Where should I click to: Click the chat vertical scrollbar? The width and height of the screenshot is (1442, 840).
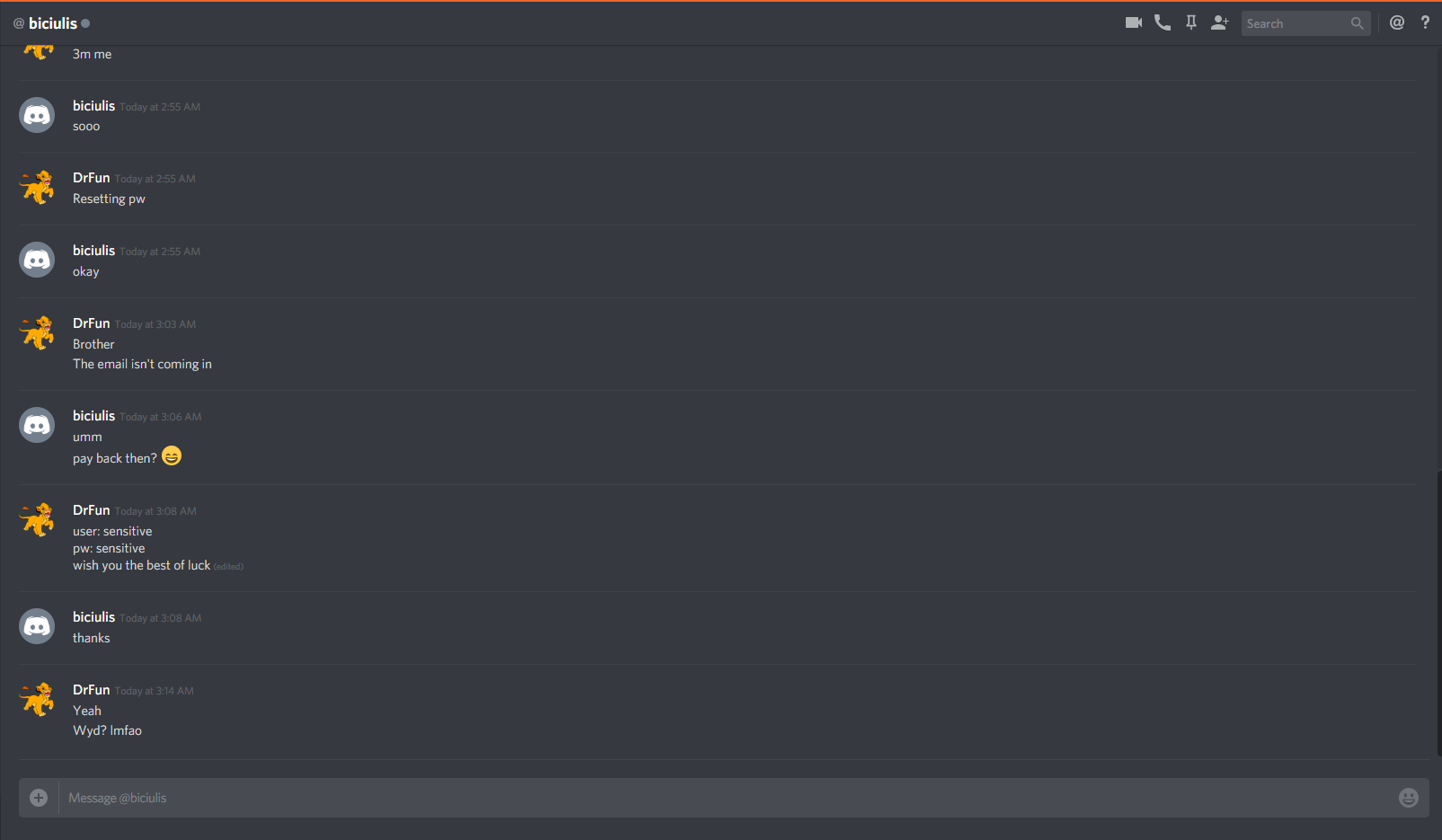[1438, 611]
